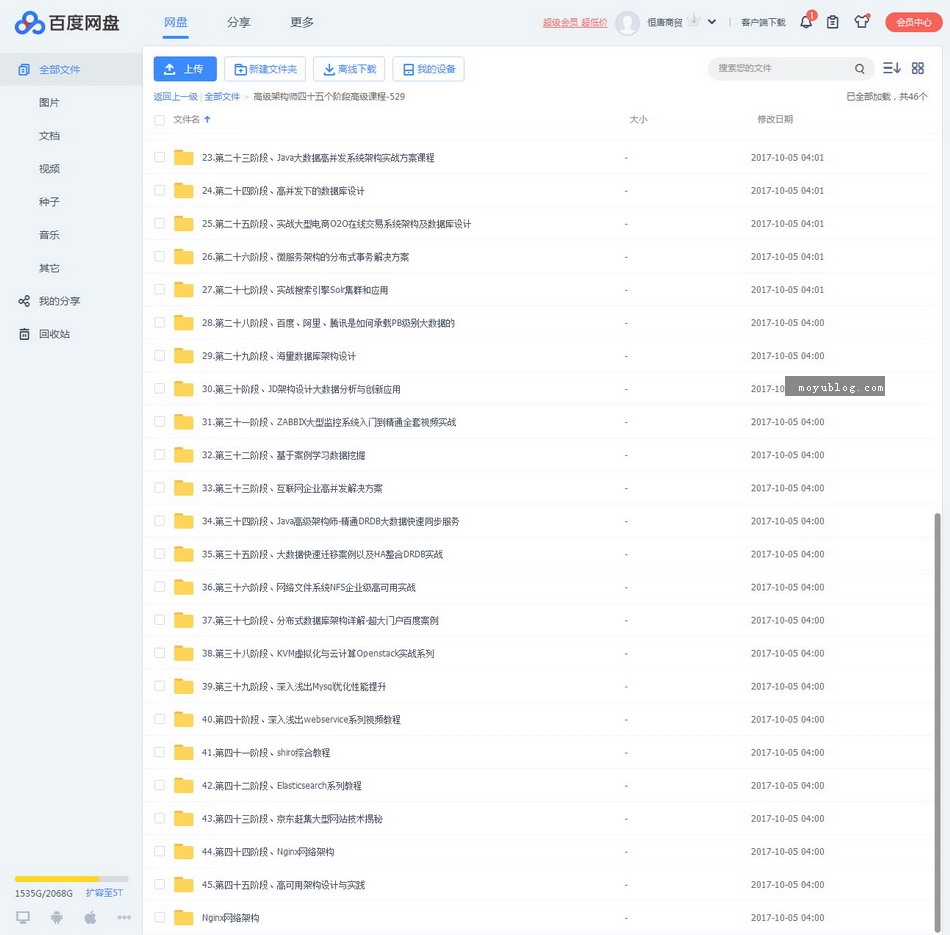
Task: Click the Android client icon
Action: click(x=57, y=917)
